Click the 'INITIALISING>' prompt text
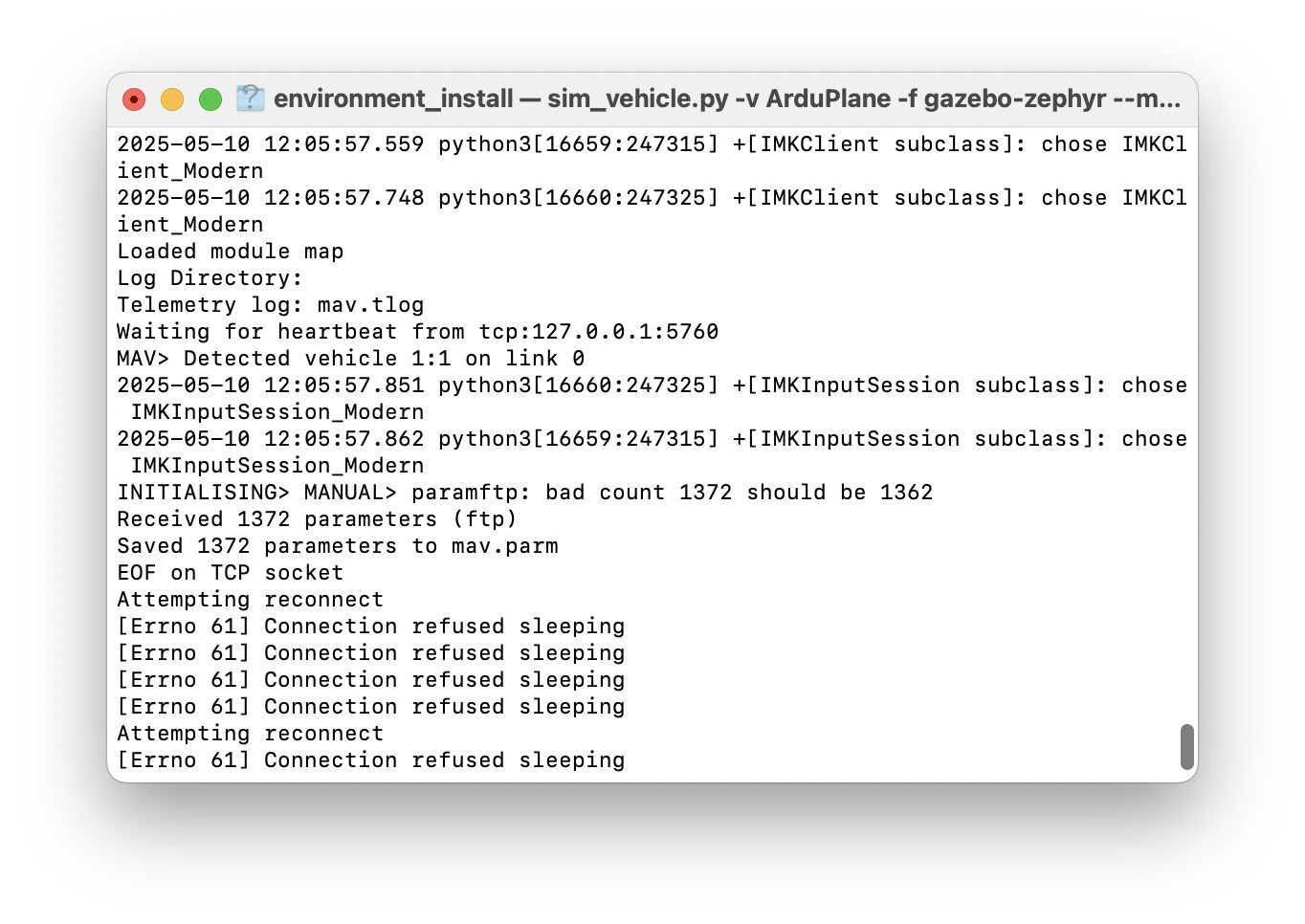Viewport: 1305px width, 924px height. point(203,493)
